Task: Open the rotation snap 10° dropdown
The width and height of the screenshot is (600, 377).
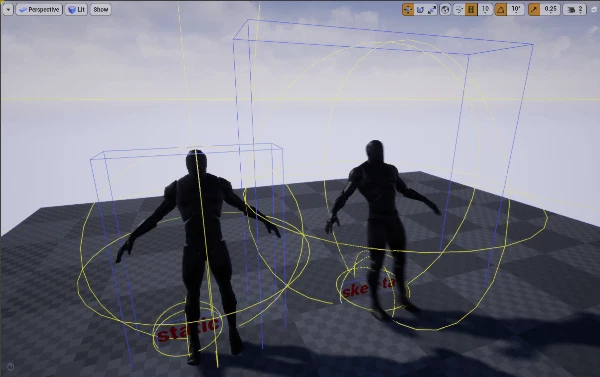Action: point(516,10)
